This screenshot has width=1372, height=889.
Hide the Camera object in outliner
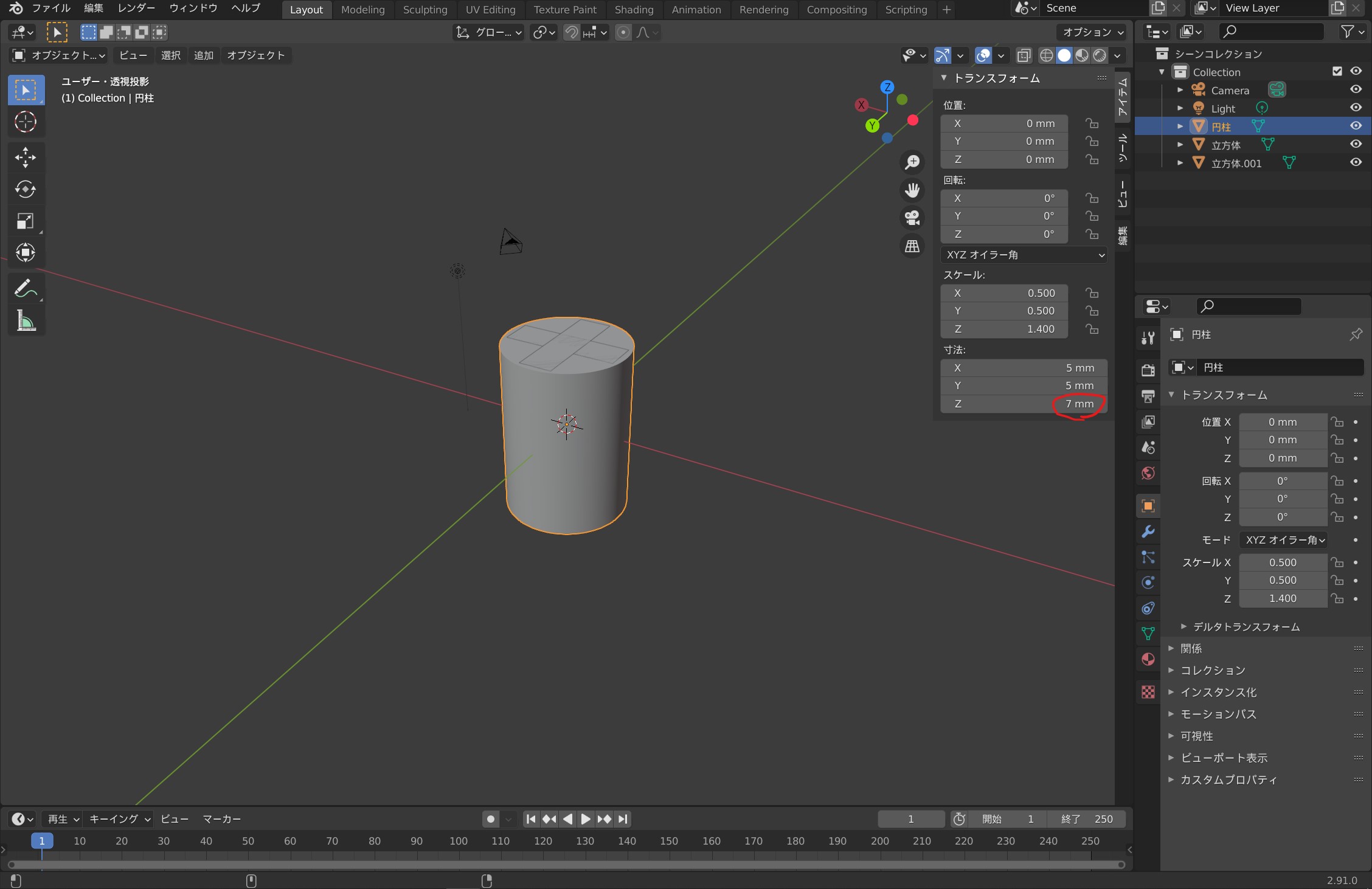click(1356, 89)
